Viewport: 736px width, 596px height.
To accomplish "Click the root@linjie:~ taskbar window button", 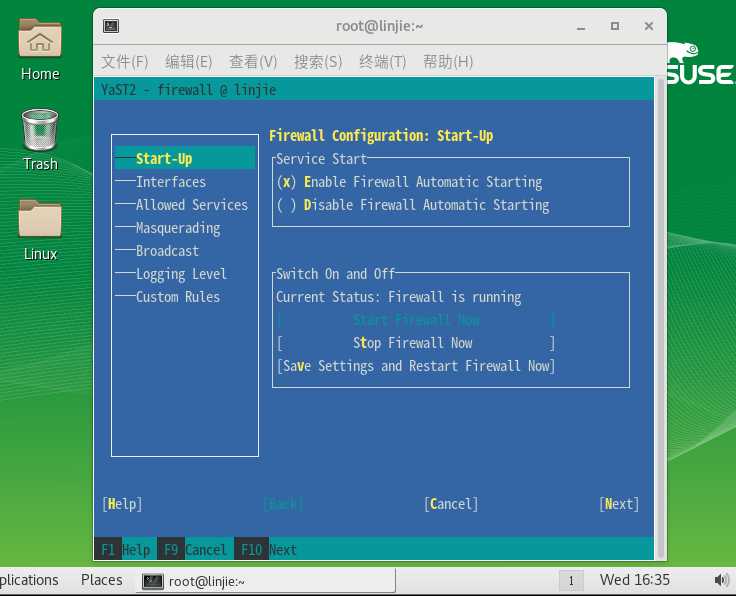I will click(x=266, y=581).
